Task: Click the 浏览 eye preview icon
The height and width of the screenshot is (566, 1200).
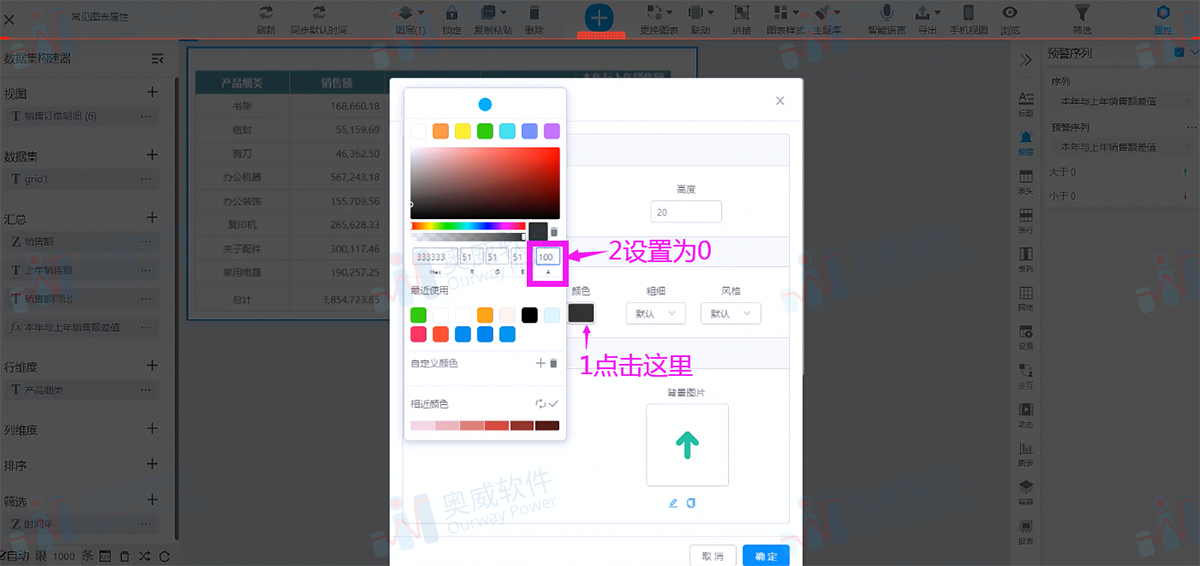Action: 1010,13
